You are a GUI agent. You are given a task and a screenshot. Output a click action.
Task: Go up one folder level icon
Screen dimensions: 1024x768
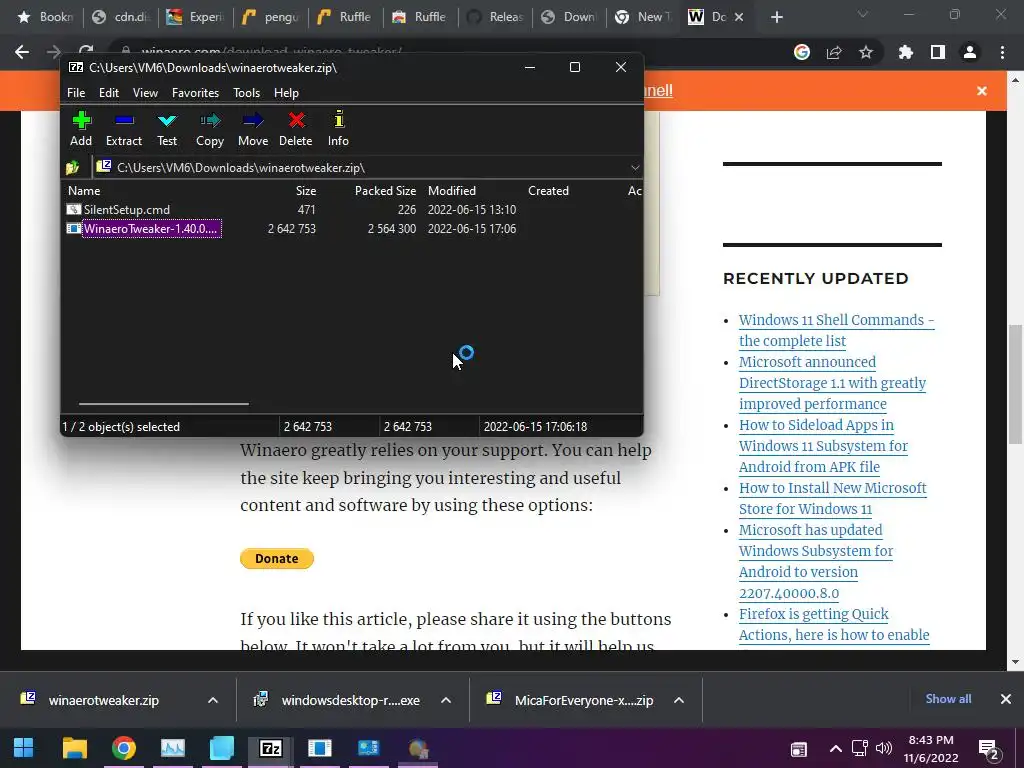tap(72, 168)
